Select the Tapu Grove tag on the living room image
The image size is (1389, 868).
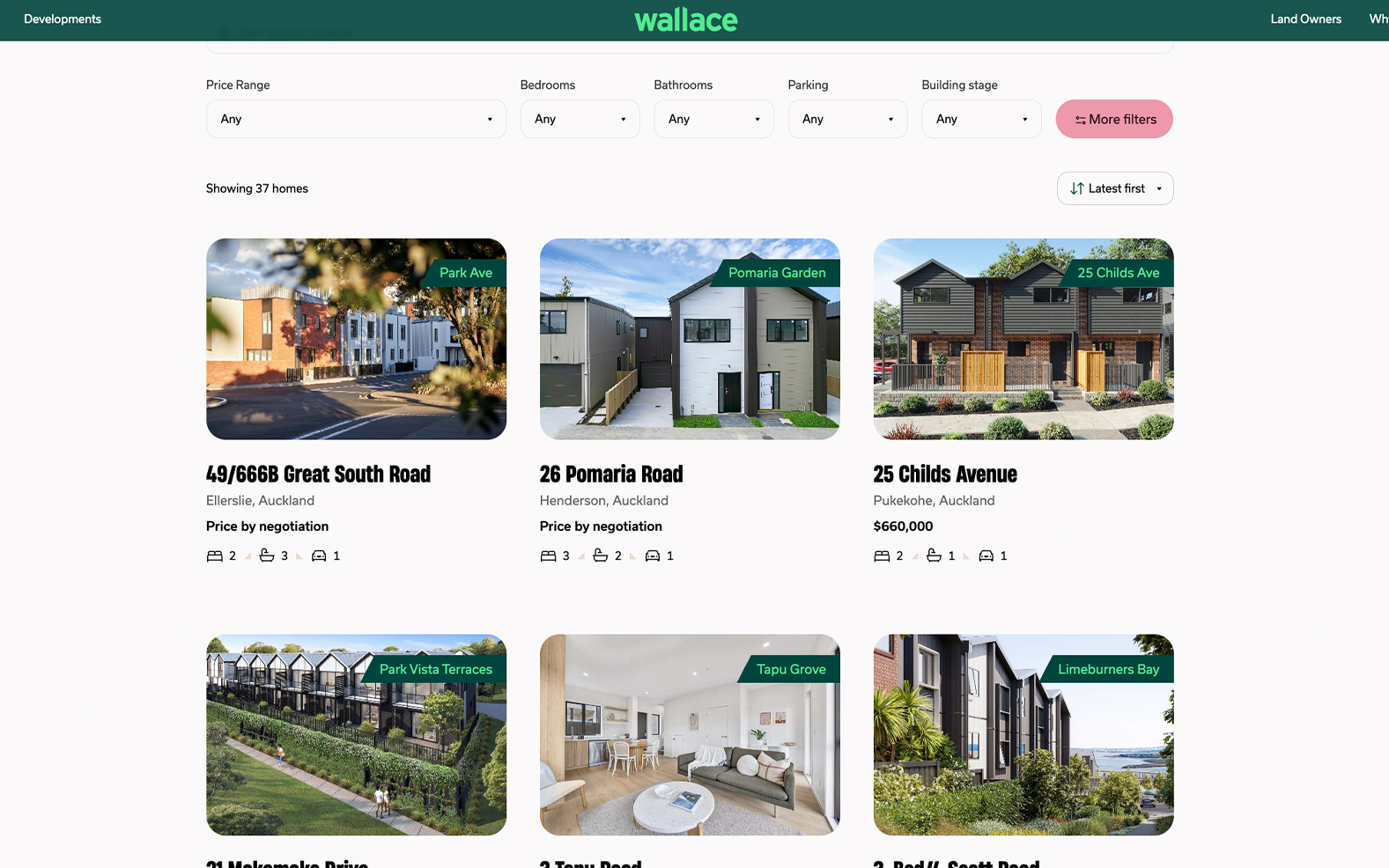click(x=791, y=669)
